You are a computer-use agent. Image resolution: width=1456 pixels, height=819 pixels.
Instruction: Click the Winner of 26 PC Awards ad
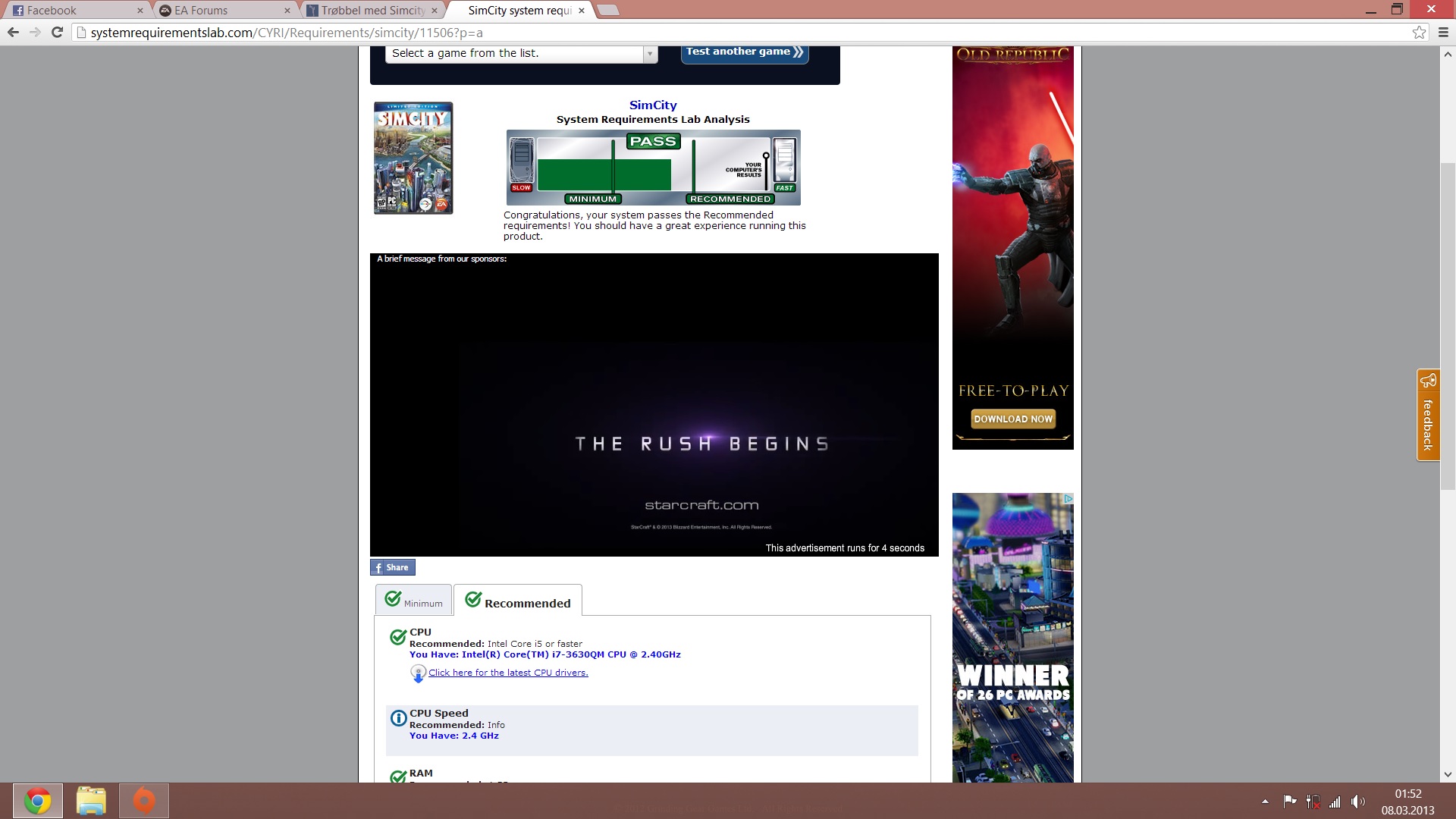click(x=1013, y=638)
